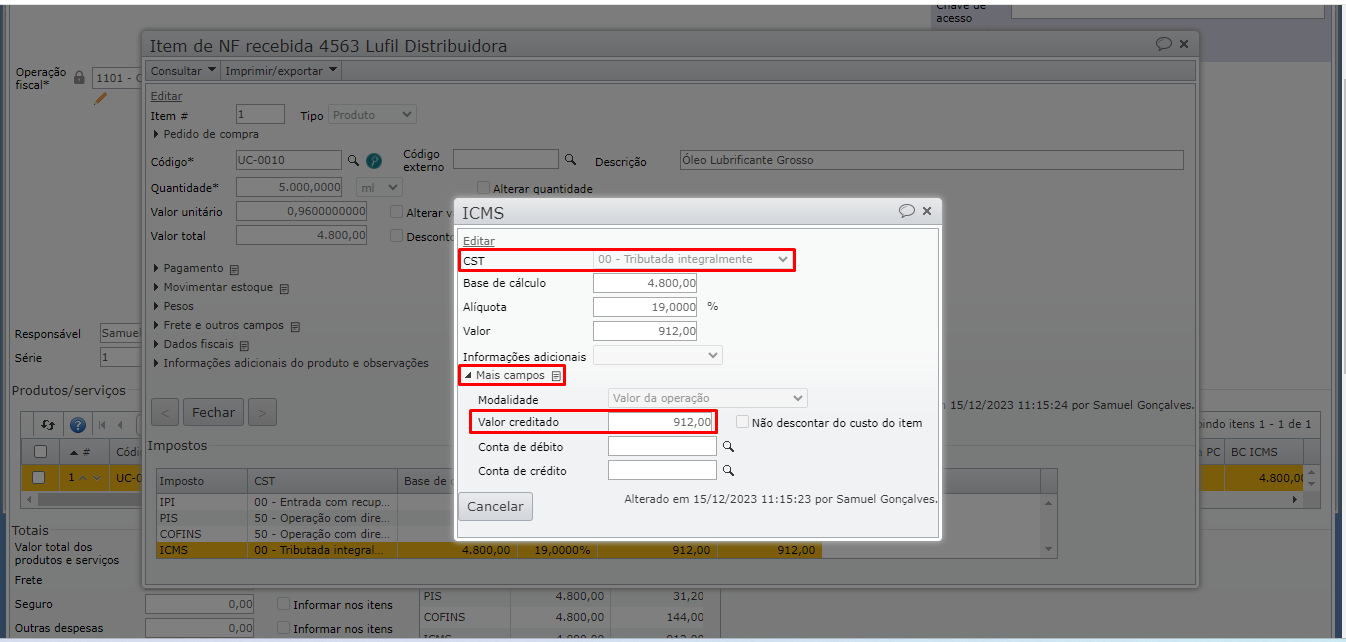The width and height of the screenshot is (1346, 642).
Task: Toggle the Desconto checkbox beside Valor total
Action: tap(397, 236)
